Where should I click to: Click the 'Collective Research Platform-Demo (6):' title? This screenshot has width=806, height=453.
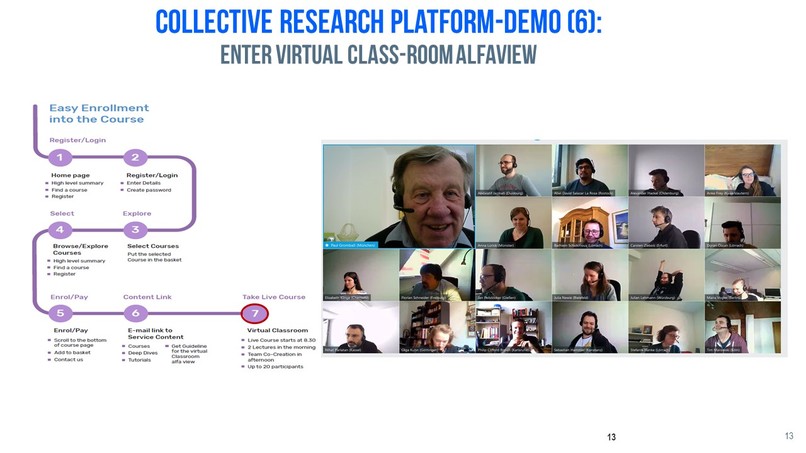(378, 22)
